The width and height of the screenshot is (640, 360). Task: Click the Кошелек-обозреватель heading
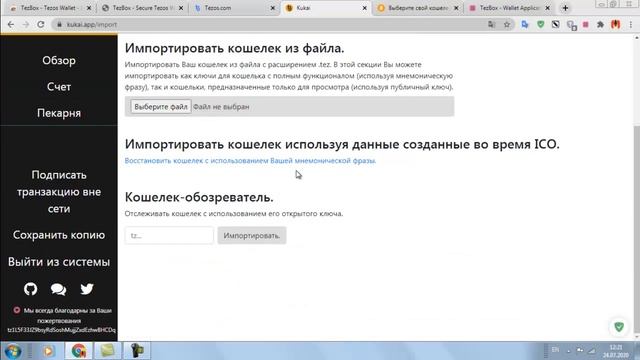(199, 197)
